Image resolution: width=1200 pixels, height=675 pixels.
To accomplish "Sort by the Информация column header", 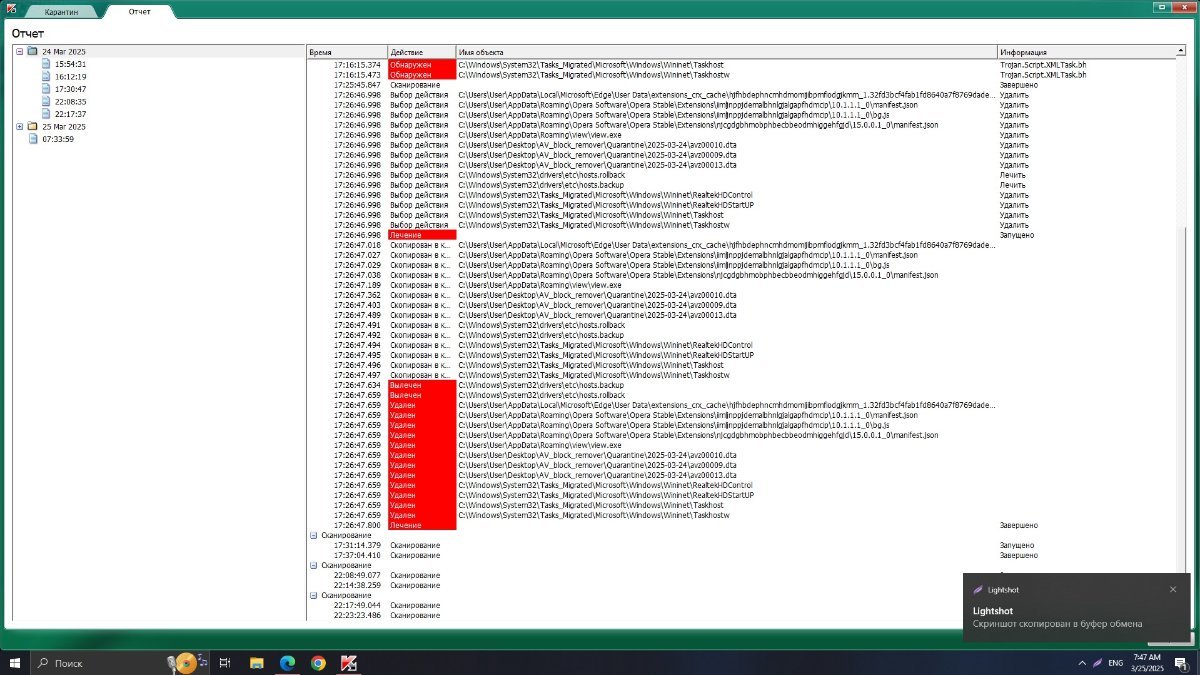I will click(1089, 52).
